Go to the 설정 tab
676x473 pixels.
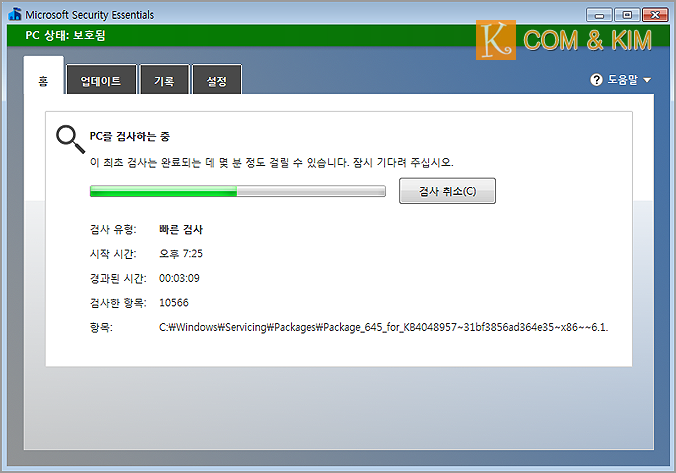pos(216,81)
